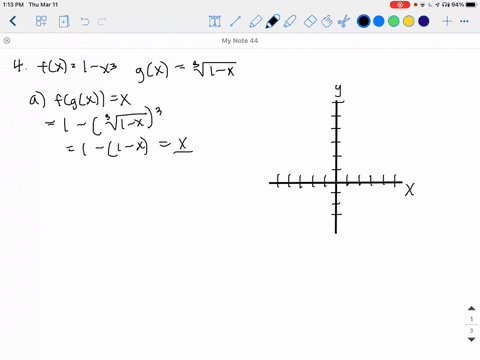Go to next page with down arrow
Viewport: 480px width, 360px height.
pyautogui.click(x=471, y=339)
